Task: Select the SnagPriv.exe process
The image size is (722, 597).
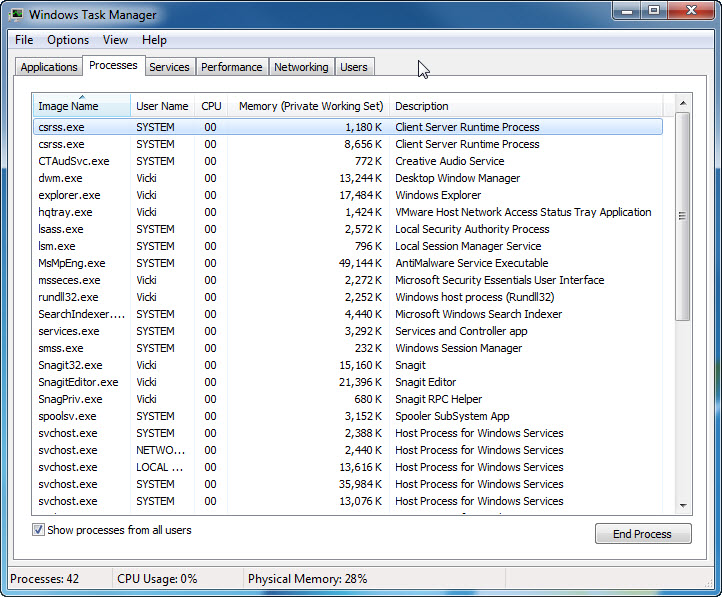Action: [348, 400]
